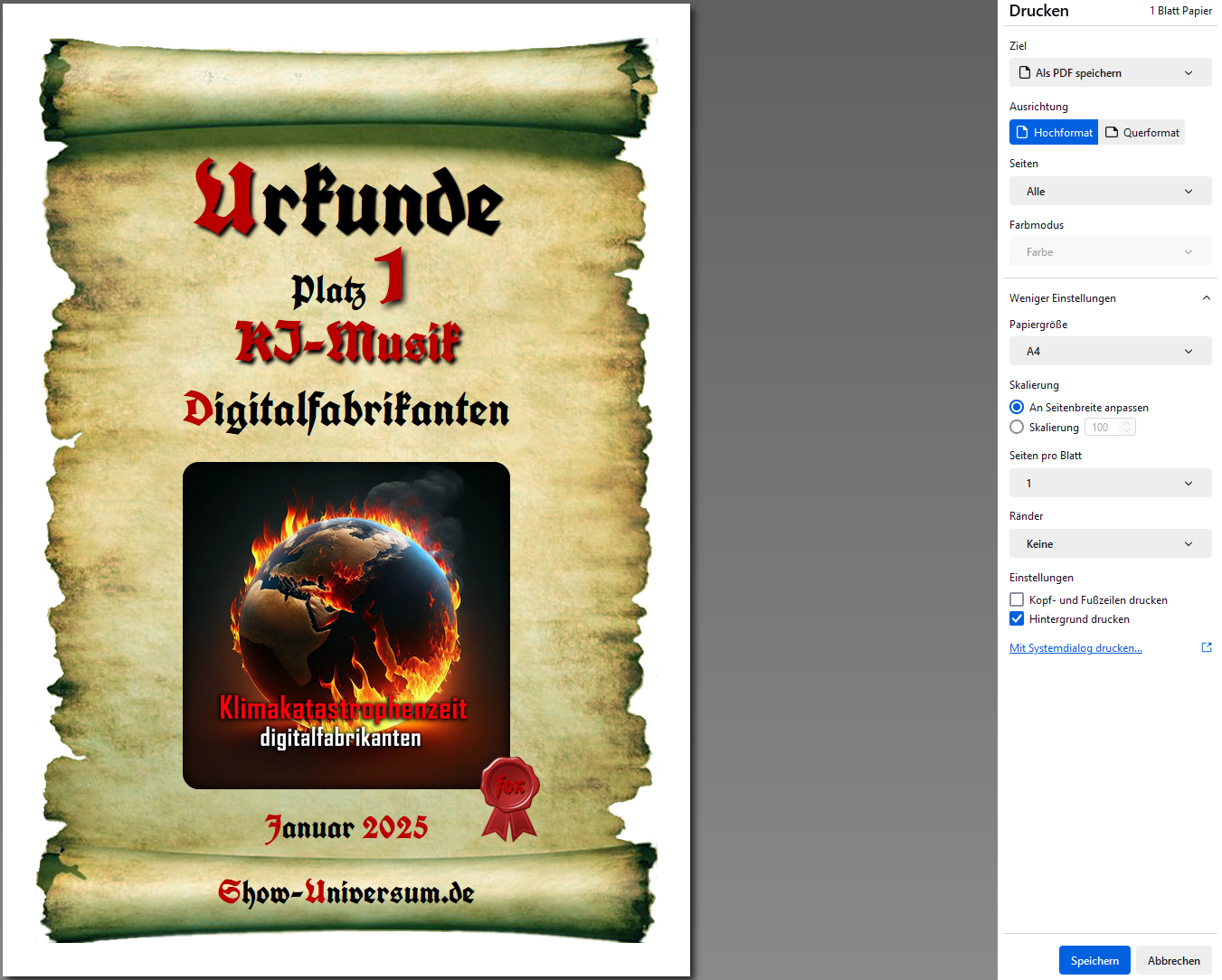Click the Skalierung percentage field showing 100
This screenshot has height=980, width=1222.
click(x=1110, y=428)
